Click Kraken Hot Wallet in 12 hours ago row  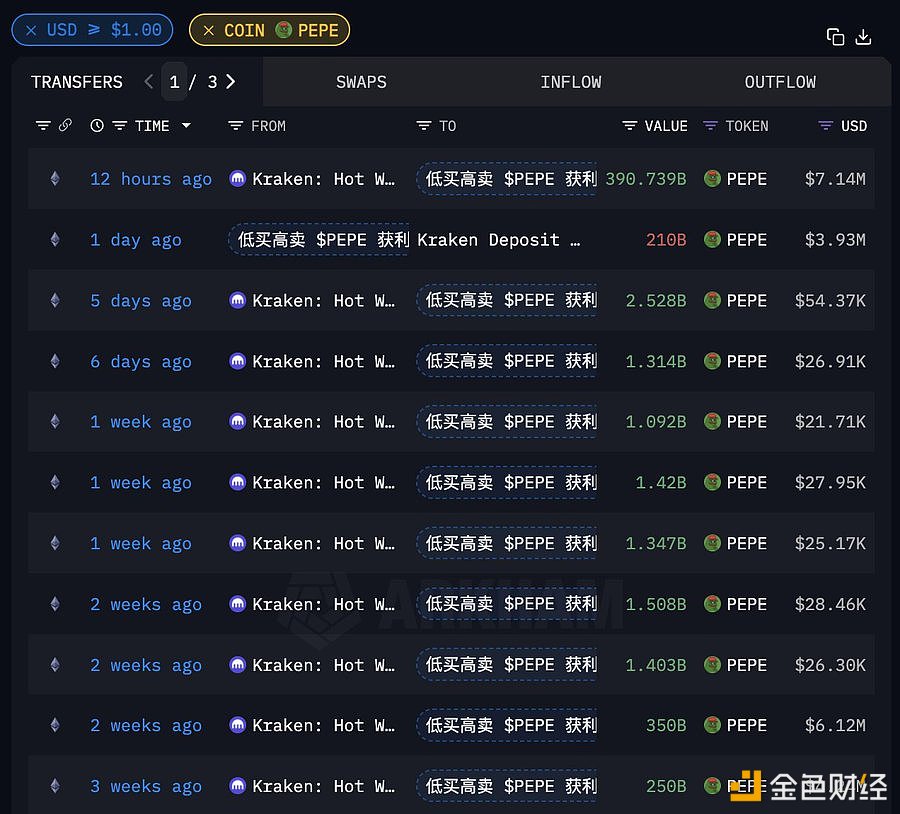coord(324,179)
